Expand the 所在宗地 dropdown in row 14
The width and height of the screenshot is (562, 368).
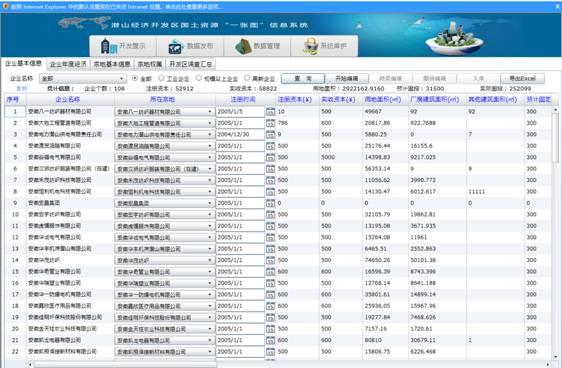(210, 261)
